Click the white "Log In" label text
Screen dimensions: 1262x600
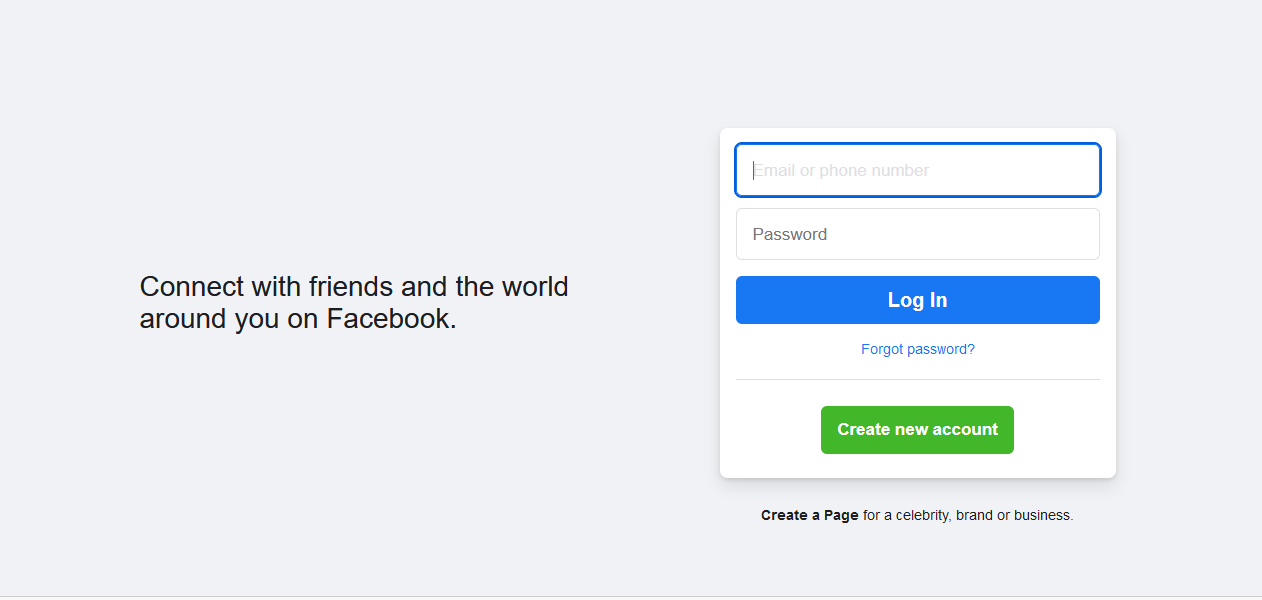coord(917,300)
